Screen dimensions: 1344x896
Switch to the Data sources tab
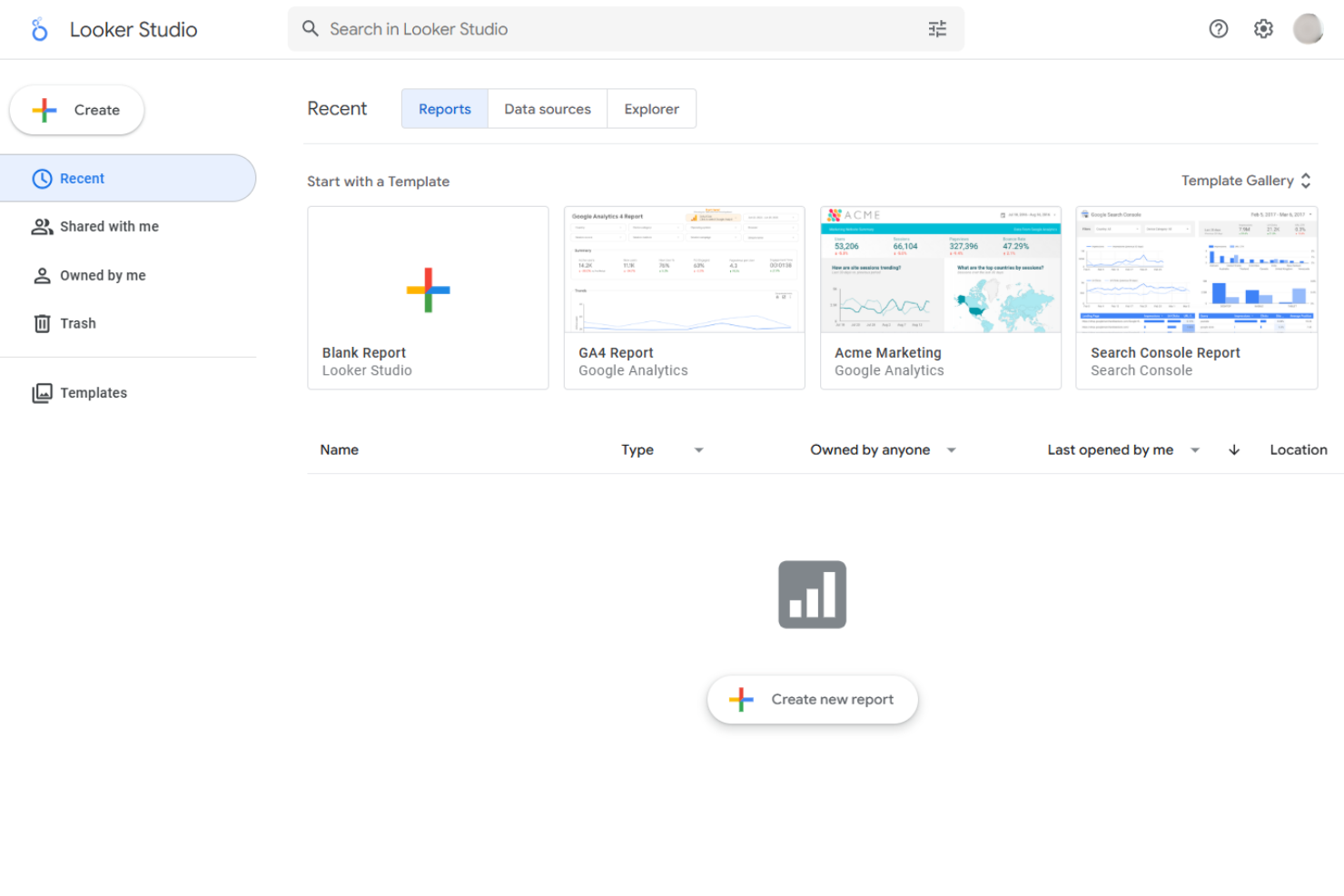547,108
